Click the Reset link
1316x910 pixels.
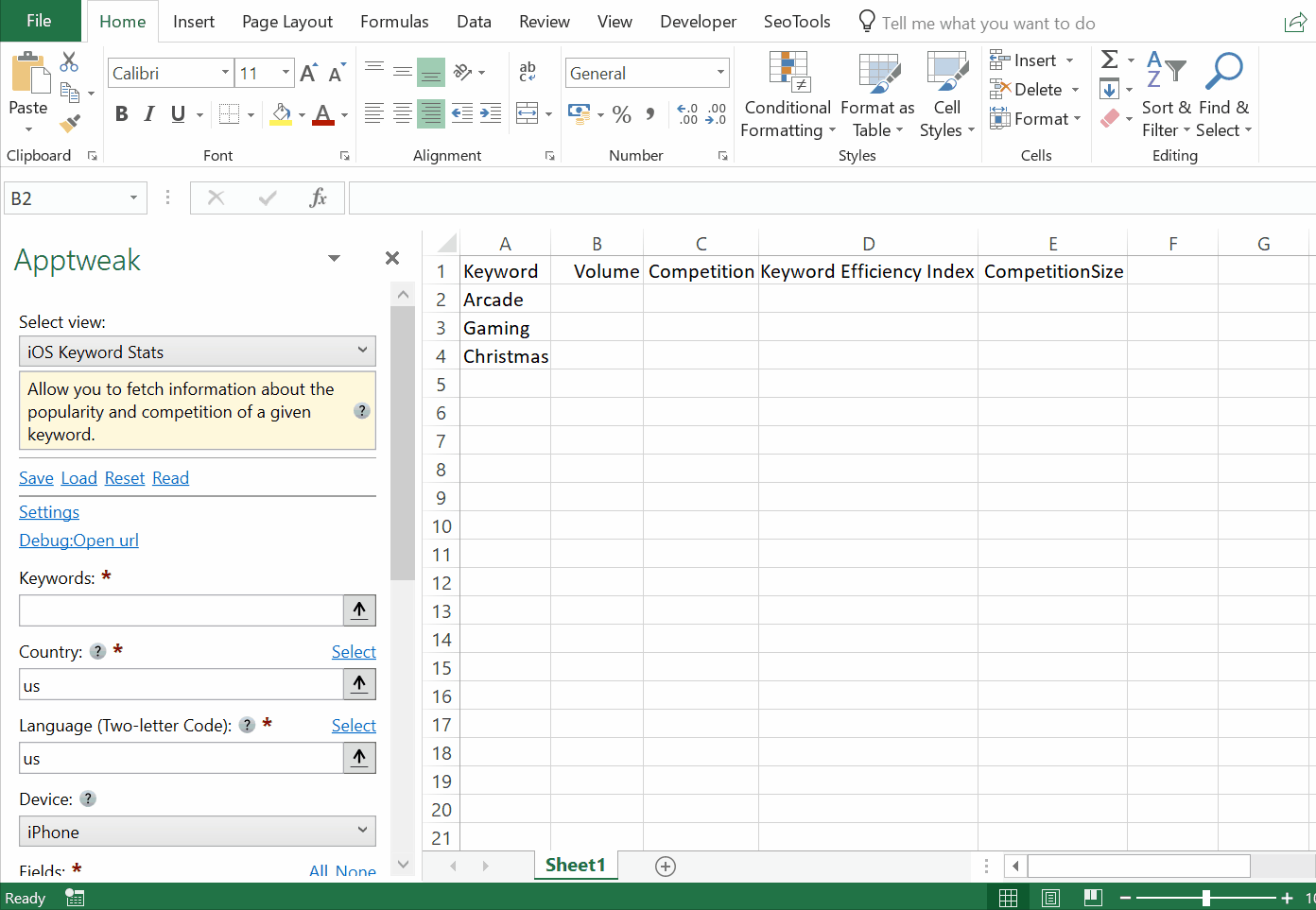pyautogui.click(x=125, y=478)
